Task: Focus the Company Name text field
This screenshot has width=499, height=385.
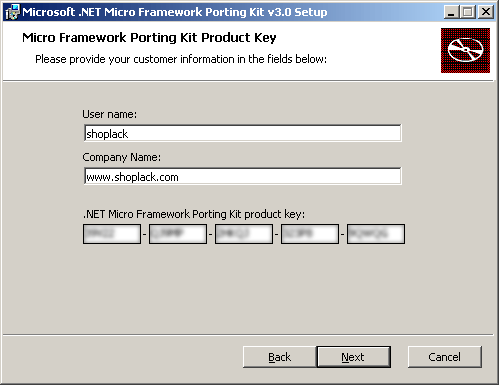Action: tap(243, 176)
